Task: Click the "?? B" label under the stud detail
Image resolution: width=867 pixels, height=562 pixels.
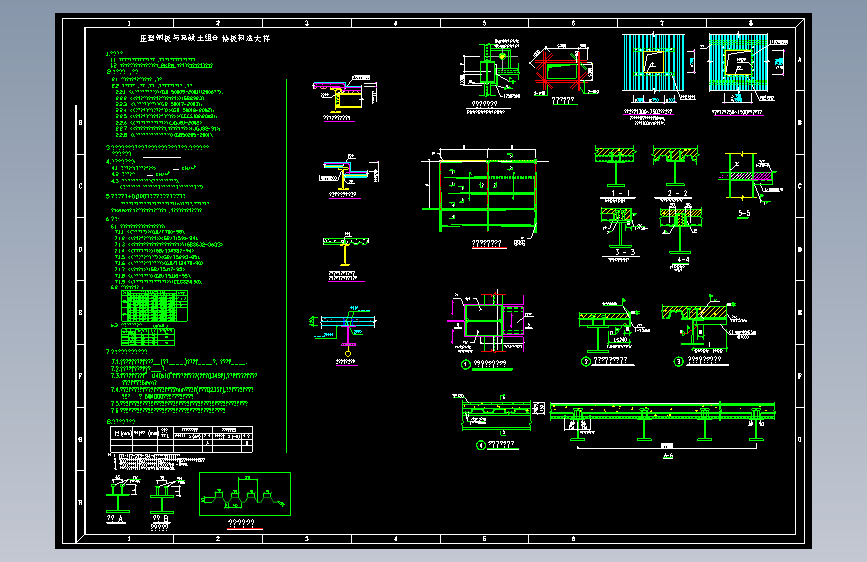Action: [x=160, y=519]
